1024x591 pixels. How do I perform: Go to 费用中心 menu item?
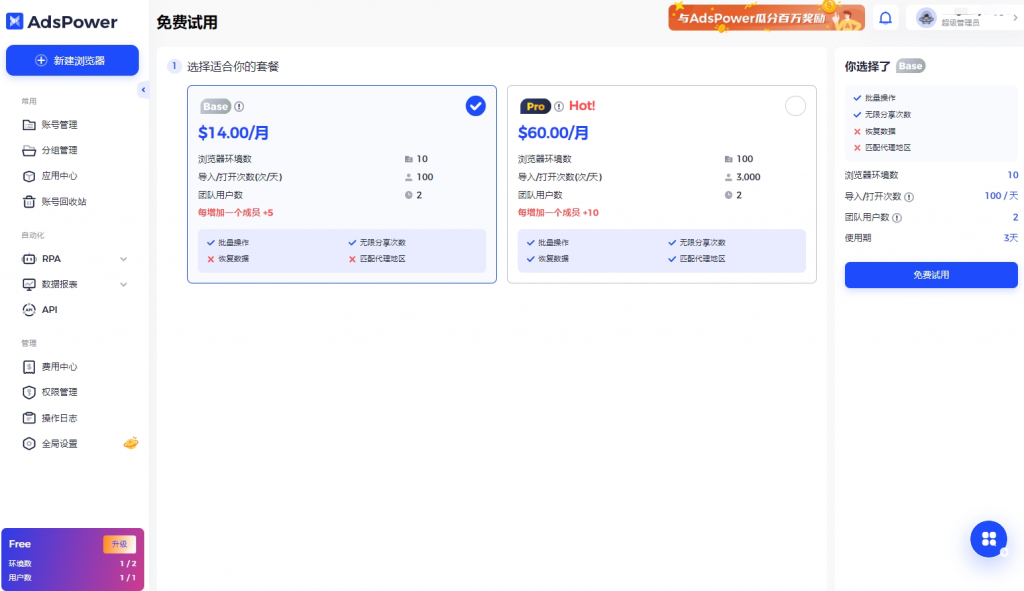(59, 367)
